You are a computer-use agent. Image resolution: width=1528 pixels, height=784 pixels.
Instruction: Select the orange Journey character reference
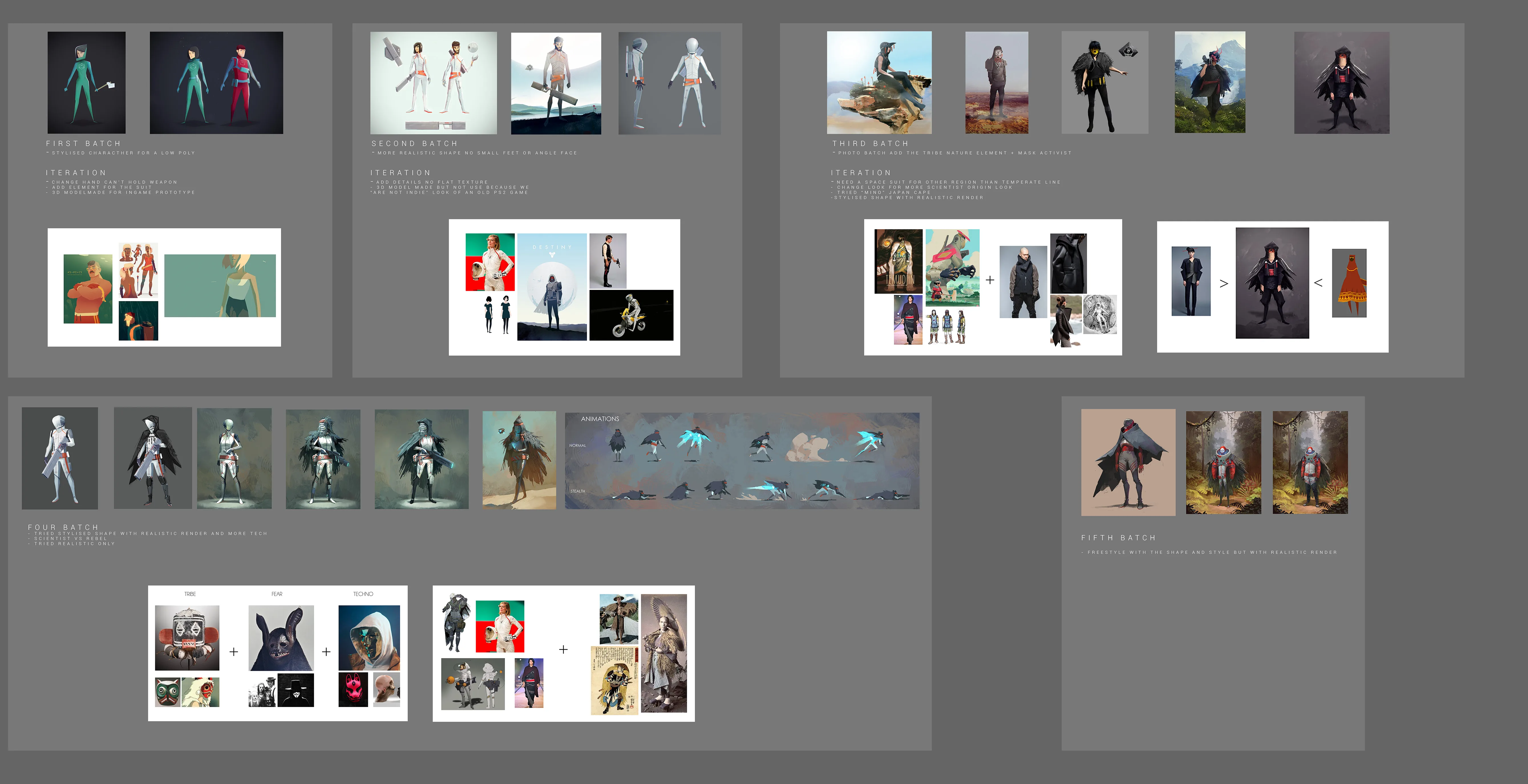click(x=1349, y=283)
